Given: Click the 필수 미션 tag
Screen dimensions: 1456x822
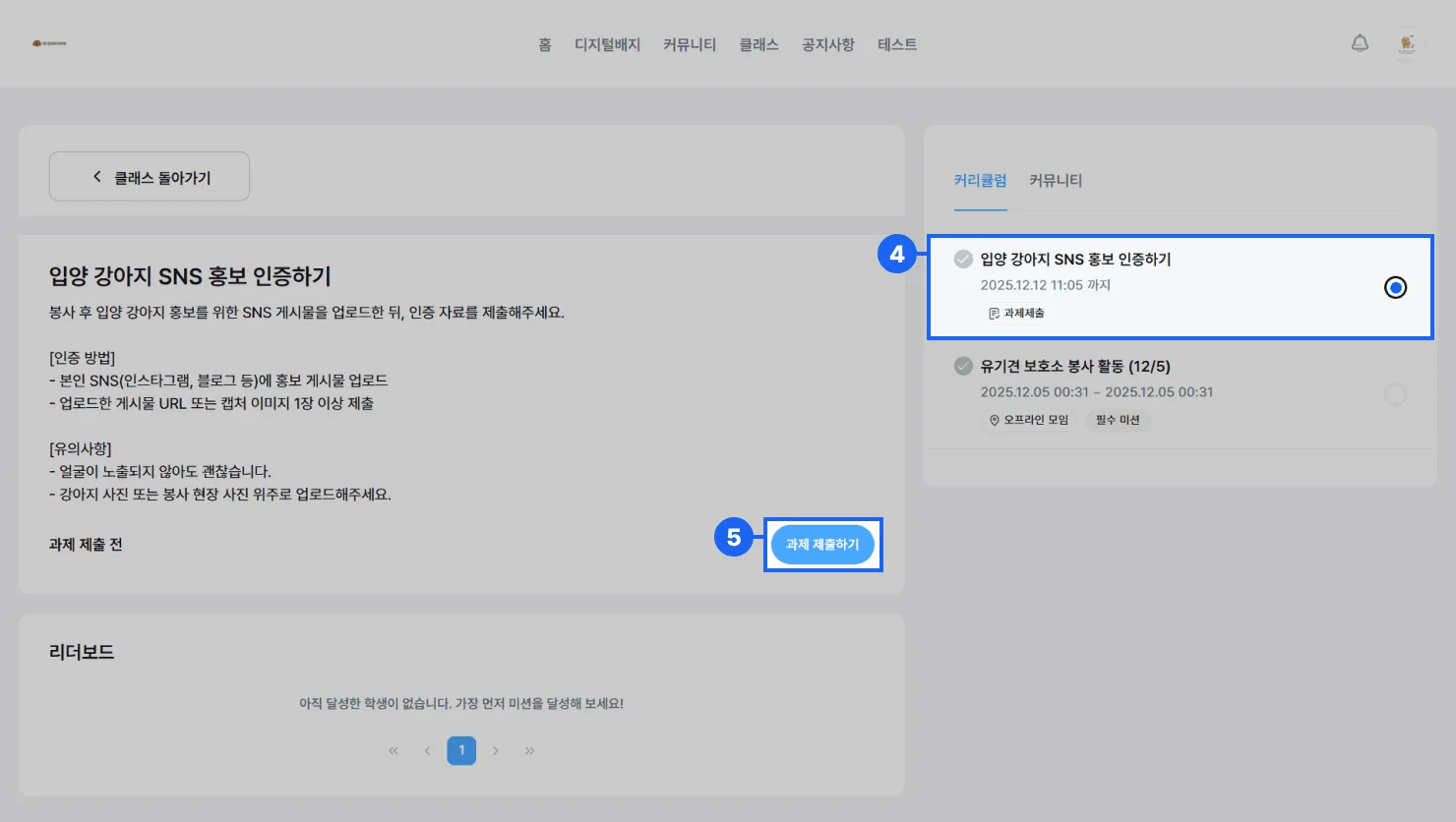Looking at the screenshot, I should click(1118, 420).
